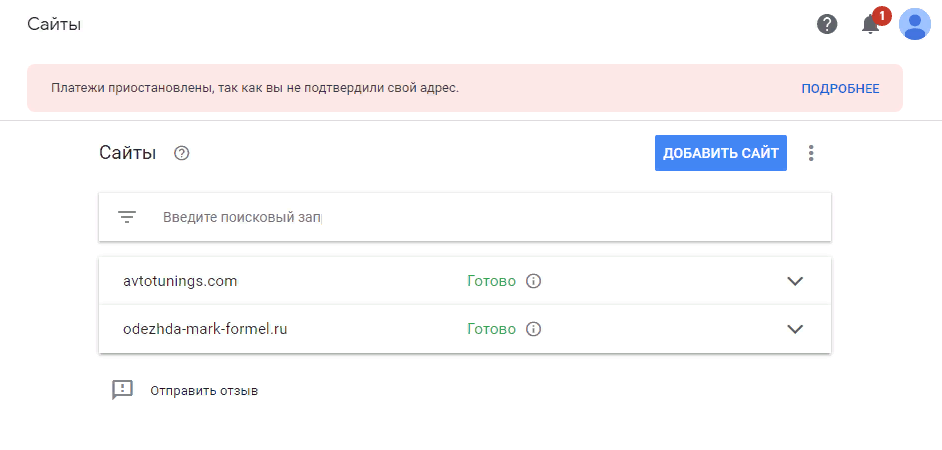Open the three-dot more options menu
942x450 pixels.
pos(811,153)
